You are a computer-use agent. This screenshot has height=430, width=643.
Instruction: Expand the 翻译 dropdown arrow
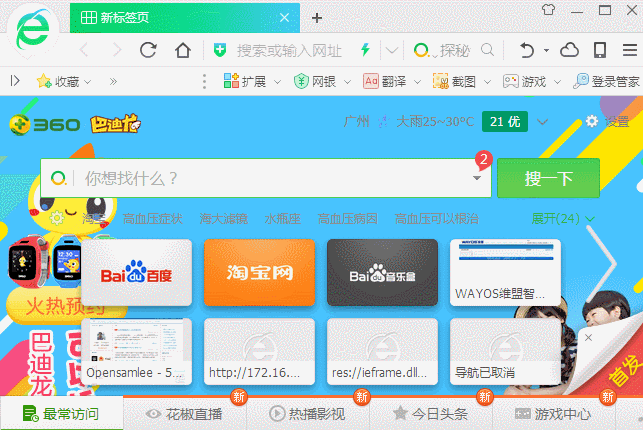click(x=417, y=82)
